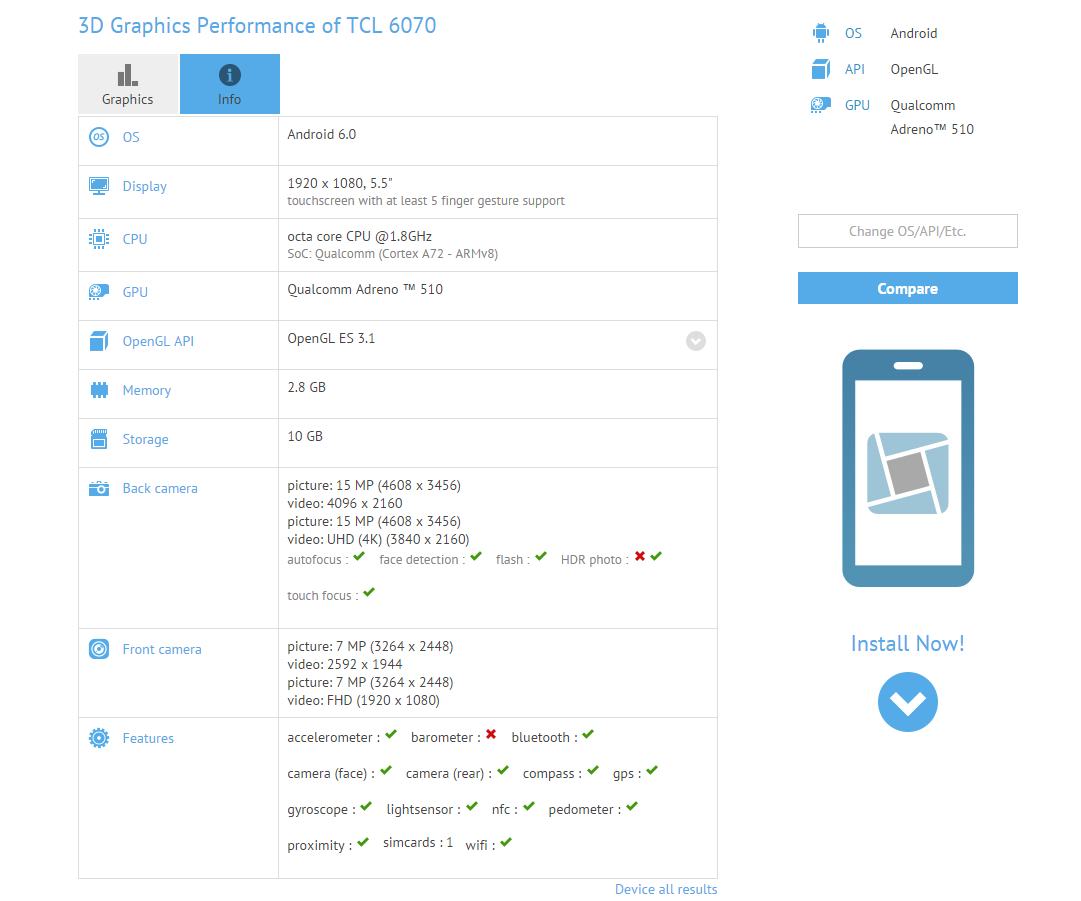This screenshot has width=1081, height=901.
Task: Click the Storage label
Action: (x=145, y=440)
